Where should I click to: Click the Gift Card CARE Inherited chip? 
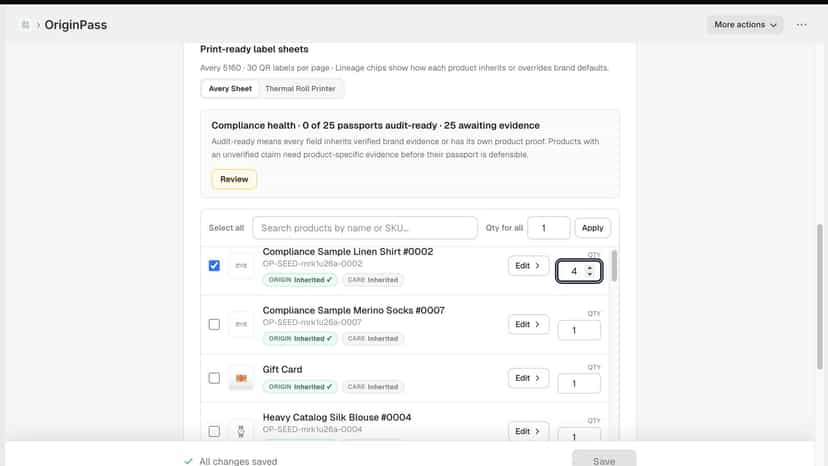(373, 387)
